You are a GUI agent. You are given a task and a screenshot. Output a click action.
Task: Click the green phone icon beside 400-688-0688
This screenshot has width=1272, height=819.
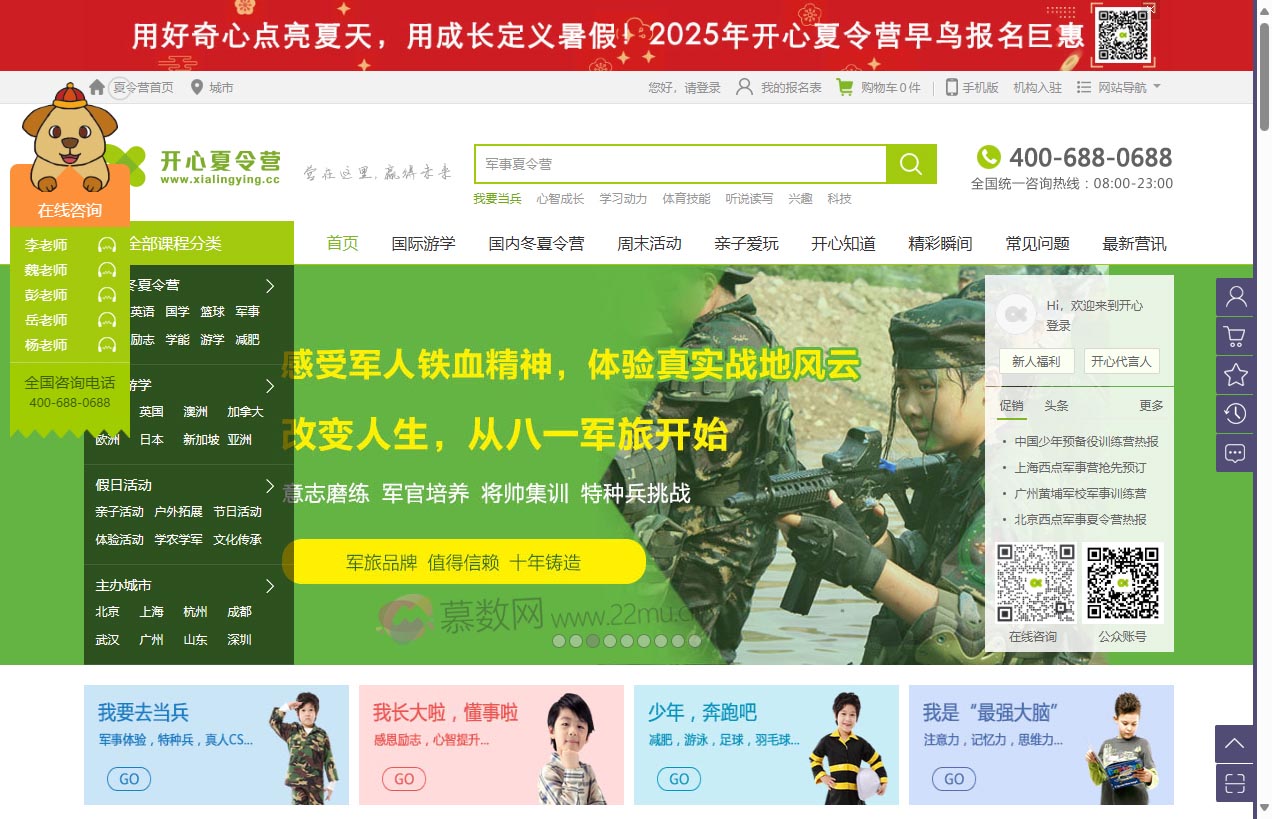pyautogui.click(x=989, y=157)
